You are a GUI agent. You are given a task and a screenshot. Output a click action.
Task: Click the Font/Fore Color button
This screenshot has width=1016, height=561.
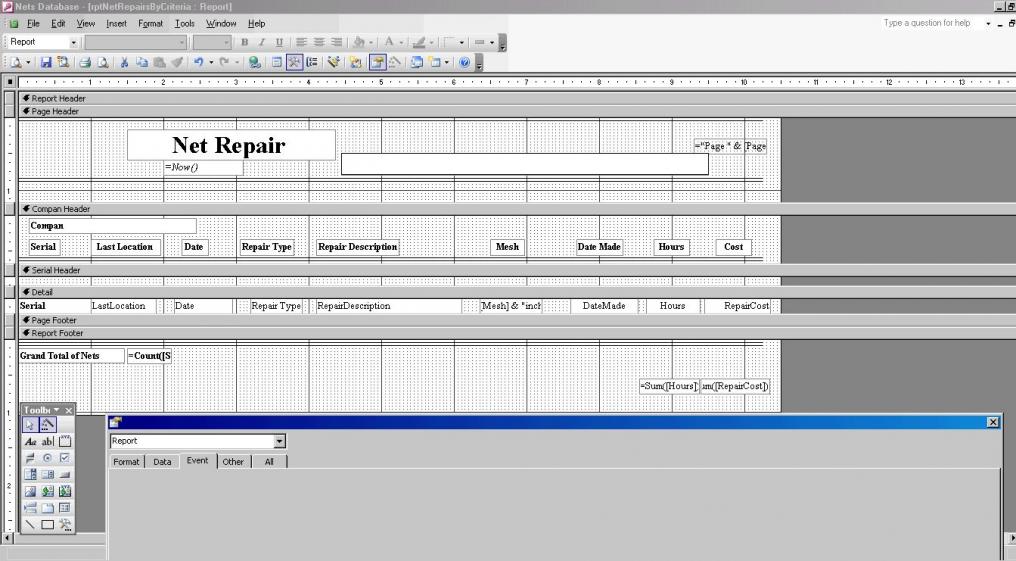click(389, 42)
